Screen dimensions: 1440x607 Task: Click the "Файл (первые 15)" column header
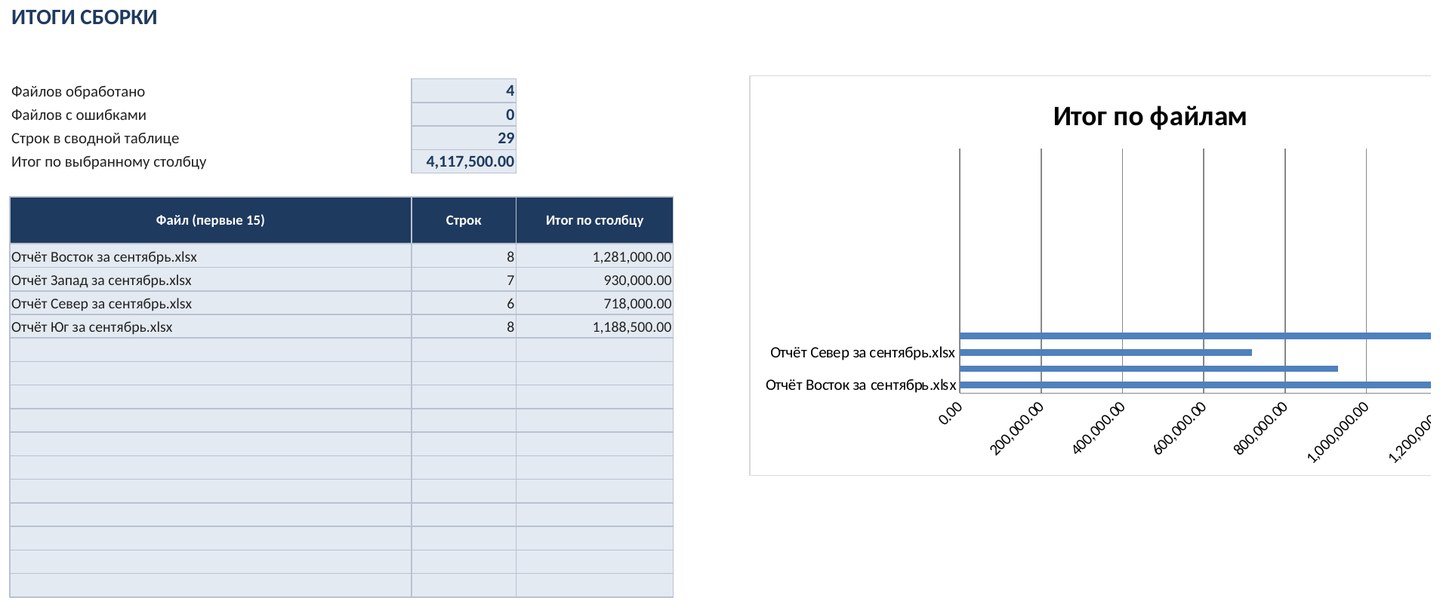coord(210,220)
